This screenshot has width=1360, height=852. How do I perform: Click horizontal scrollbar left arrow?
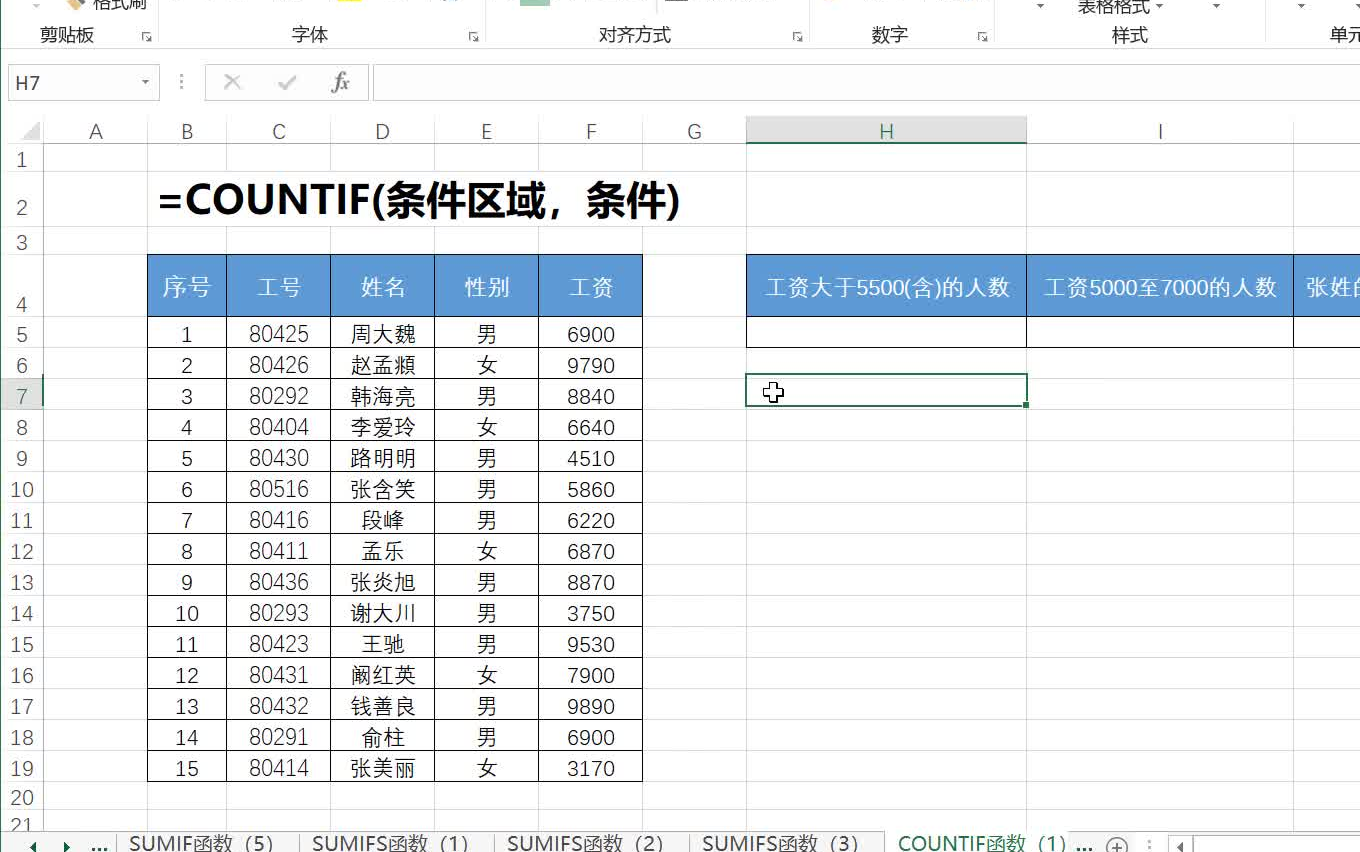(1181, 846)
